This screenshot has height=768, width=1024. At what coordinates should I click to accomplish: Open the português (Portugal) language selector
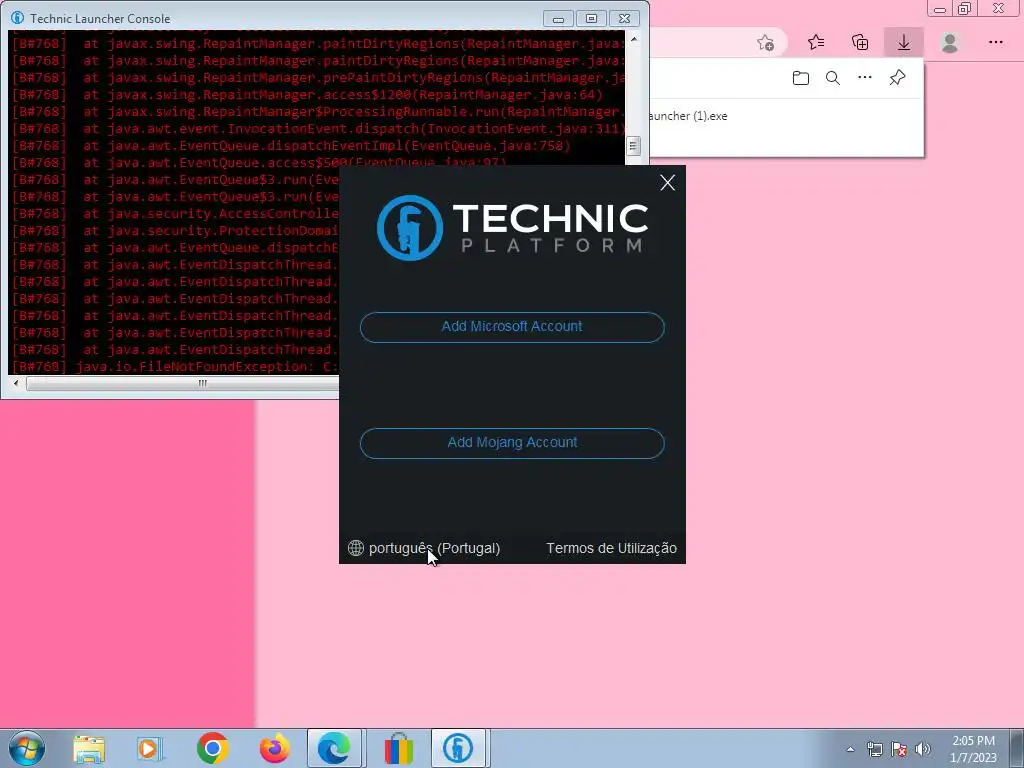point(434,549)
